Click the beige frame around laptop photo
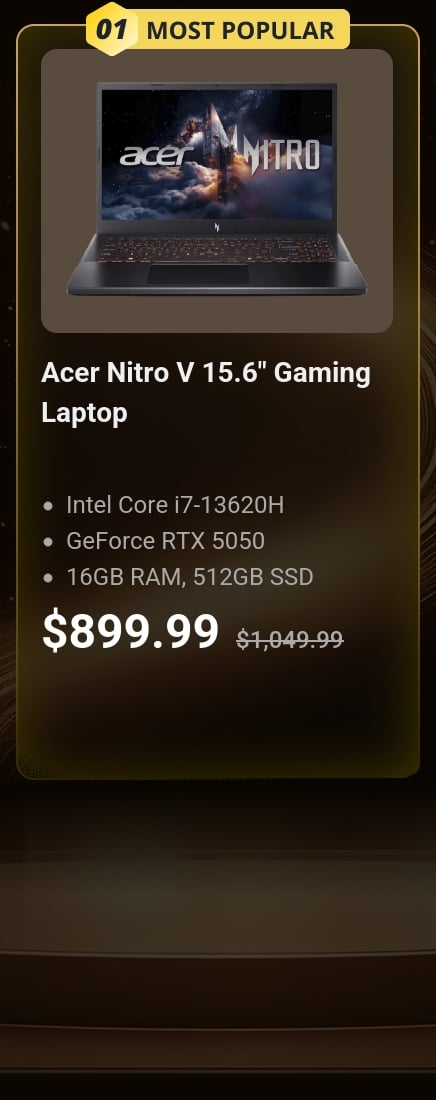 (217, 314)
